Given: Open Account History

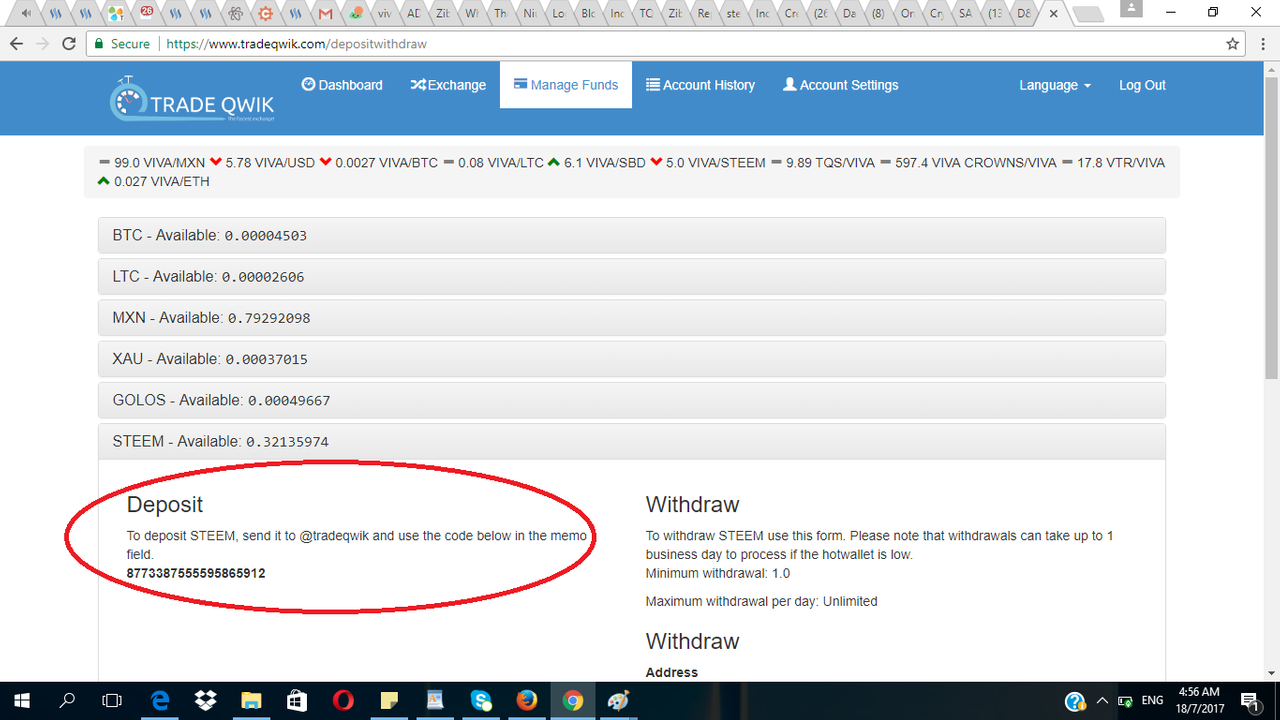Looking at the screenshot, I should 700,85.
